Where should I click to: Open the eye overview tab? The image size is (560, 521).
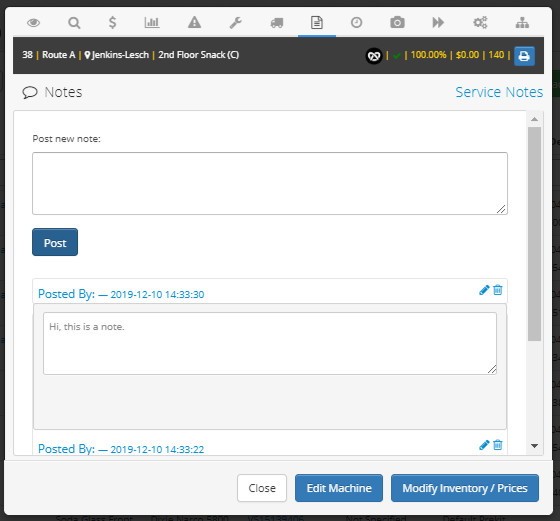click(34, 23)
